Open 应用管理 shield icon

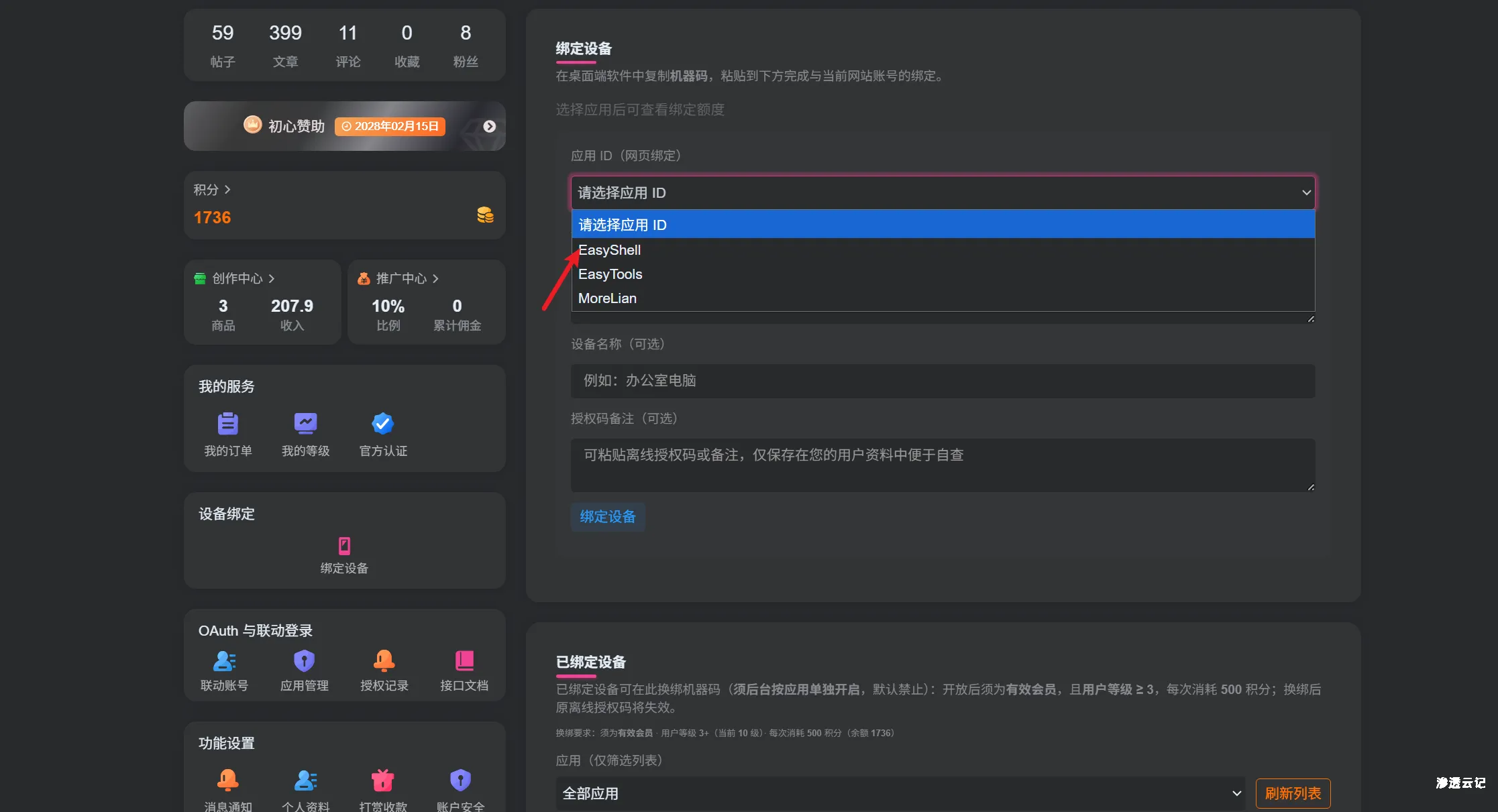304,661
